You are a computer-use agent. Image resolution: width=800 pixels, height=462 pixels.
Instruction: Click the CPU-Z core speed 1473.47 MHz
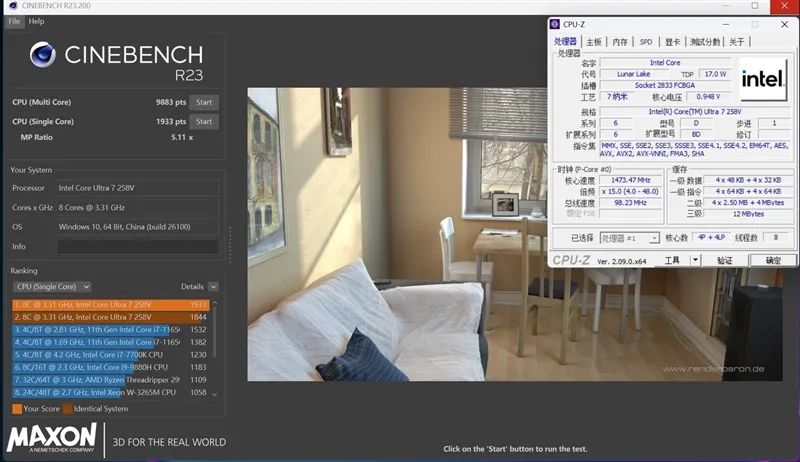click(631, 181)
